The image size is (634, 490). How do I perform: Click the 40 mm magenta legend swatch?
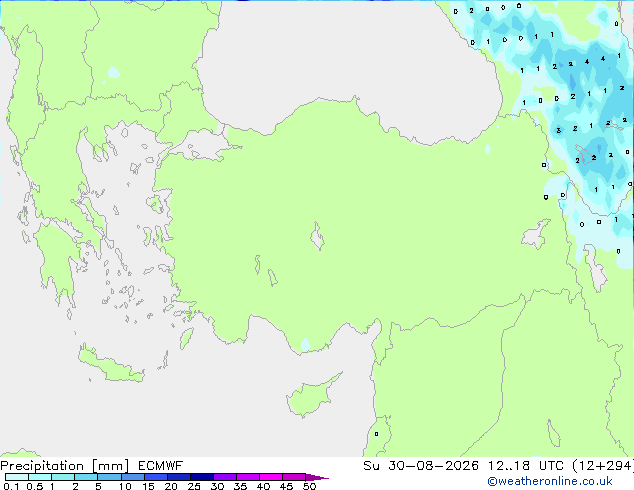pos(271,477)
